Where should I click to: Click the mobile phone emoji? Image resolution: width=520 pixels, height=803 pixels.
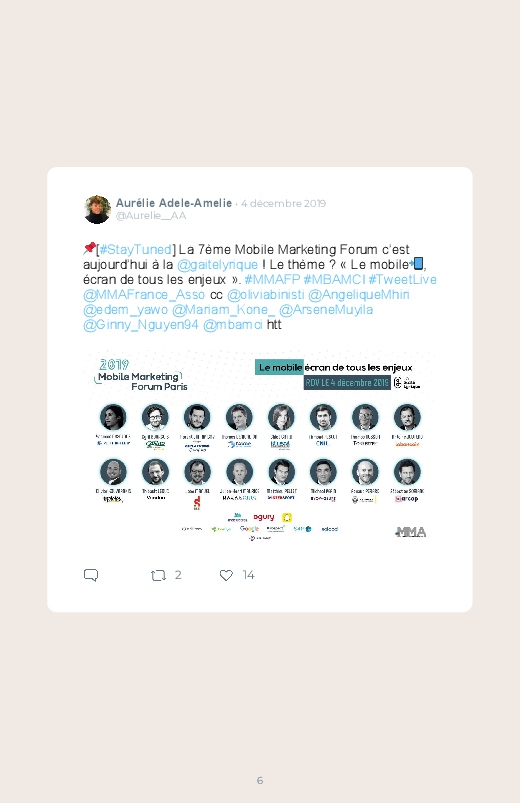pos(417,264)
